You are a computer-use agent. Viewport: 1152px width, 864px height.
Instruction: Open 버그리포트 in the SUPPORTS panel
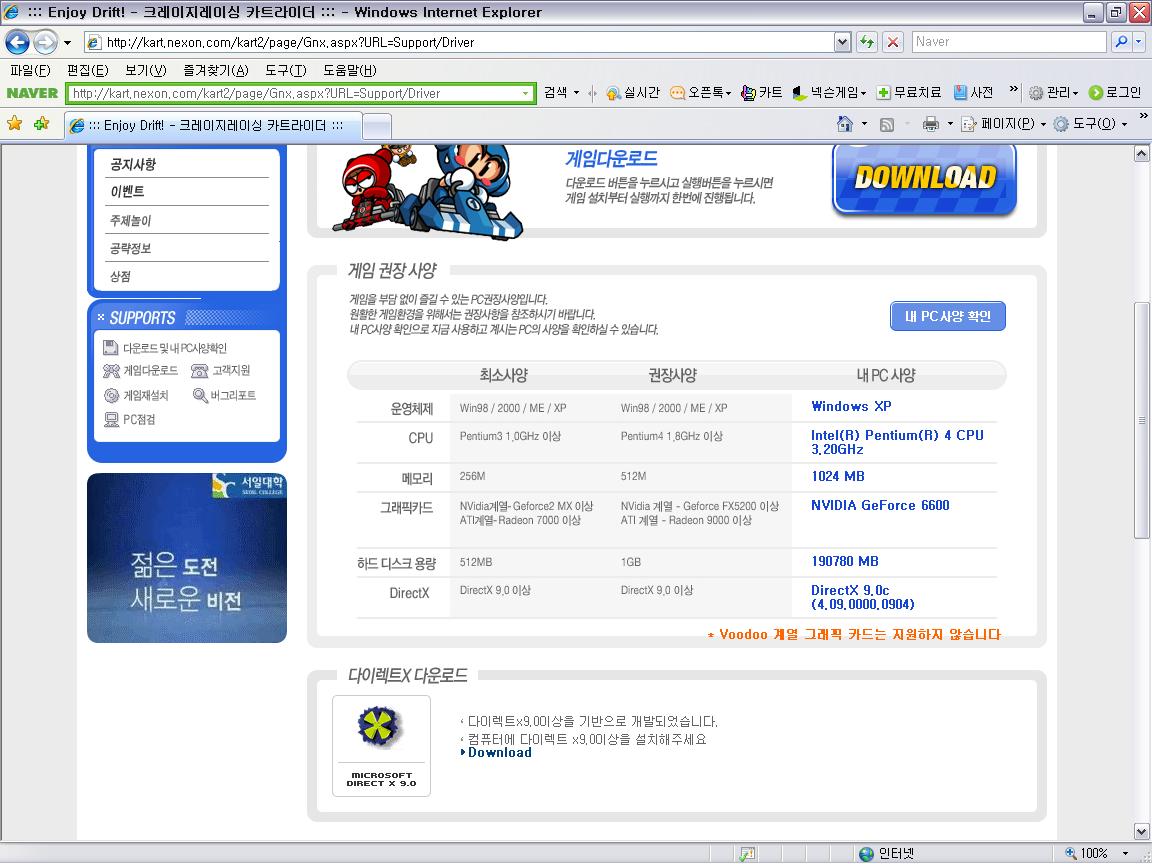coord(224,395)
